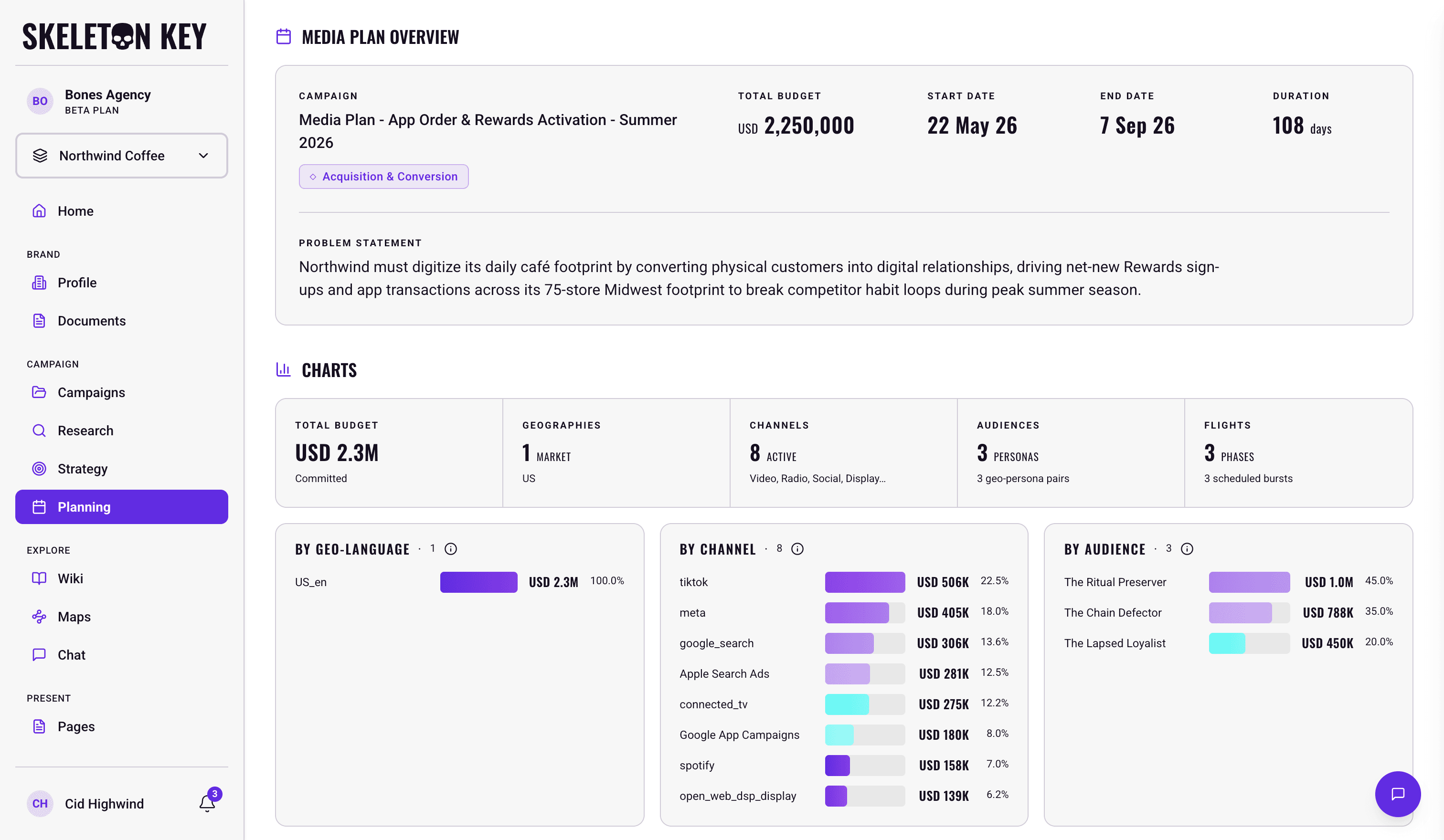Click the Wiki book icon
The width and height of the screenshot is (1444, 840).
[39, 579]
